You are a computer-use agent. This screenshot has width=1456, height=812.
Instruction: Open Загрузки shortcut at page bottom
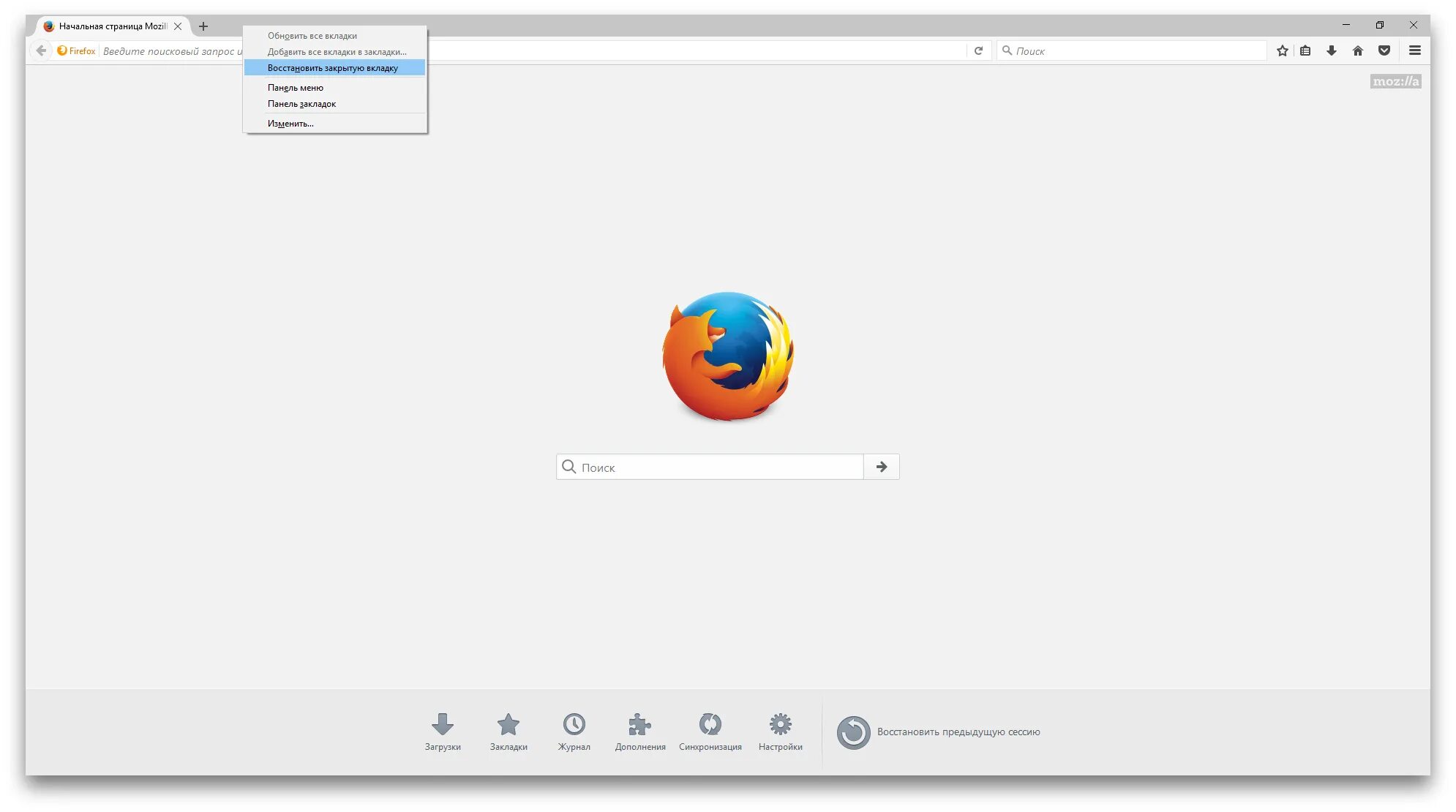pos(443,731)
